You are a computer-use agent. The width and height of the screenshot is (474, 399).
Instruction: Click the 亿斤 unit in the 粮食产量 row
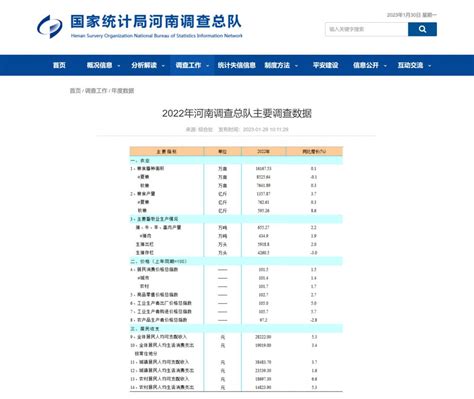click(x=222, y=194)
